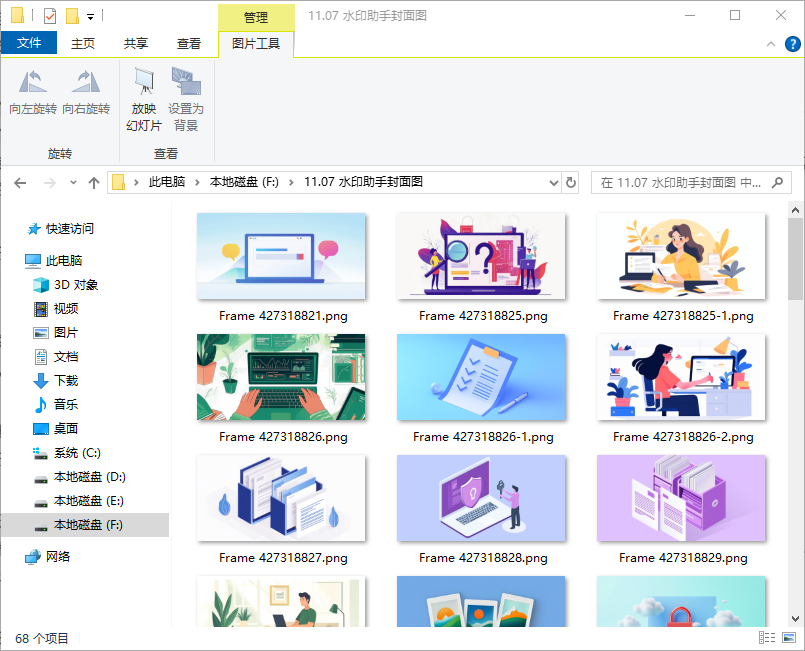Open the 文件 tab

(29, 43)
